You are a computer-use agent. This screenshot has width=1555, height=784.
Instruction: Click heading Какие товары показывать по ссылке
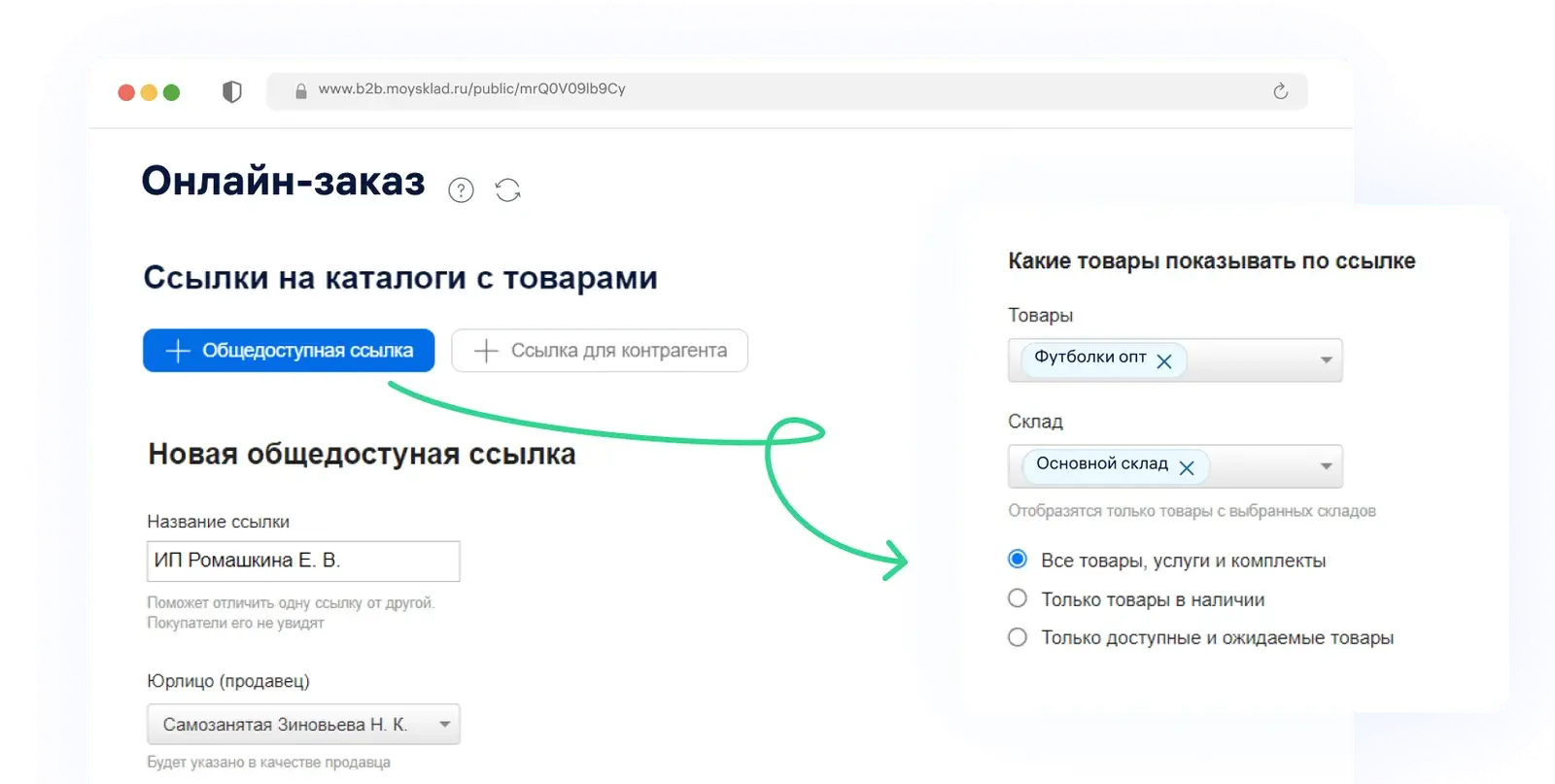pyautogui.click(x=1212, y=261)
